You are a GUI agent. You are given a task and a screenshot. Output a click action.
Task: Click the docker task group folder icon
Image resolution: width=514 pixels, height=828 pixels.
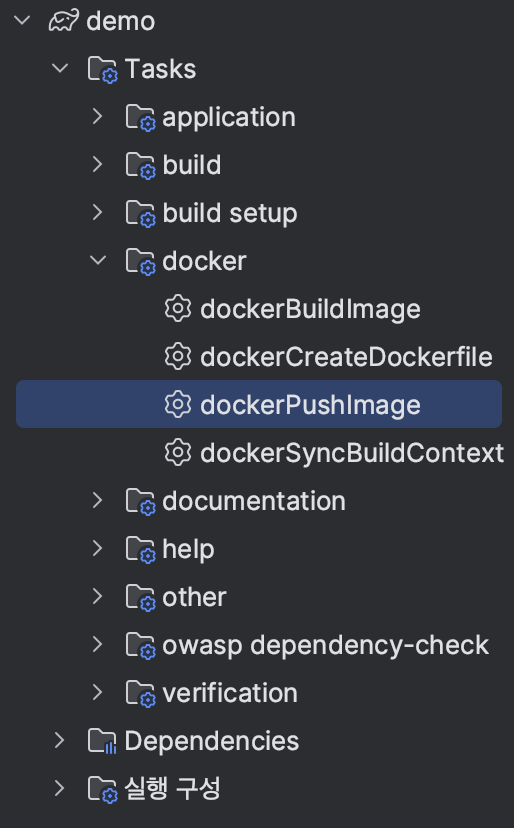[x=141, y=261]
